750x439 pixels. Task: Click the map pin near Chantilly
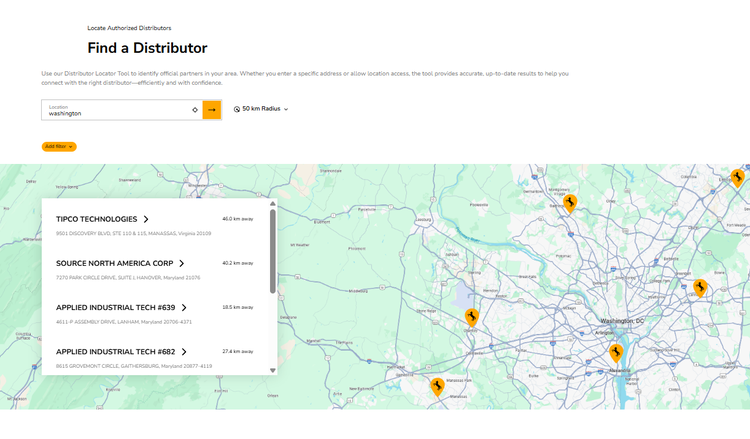coord(472,317)
